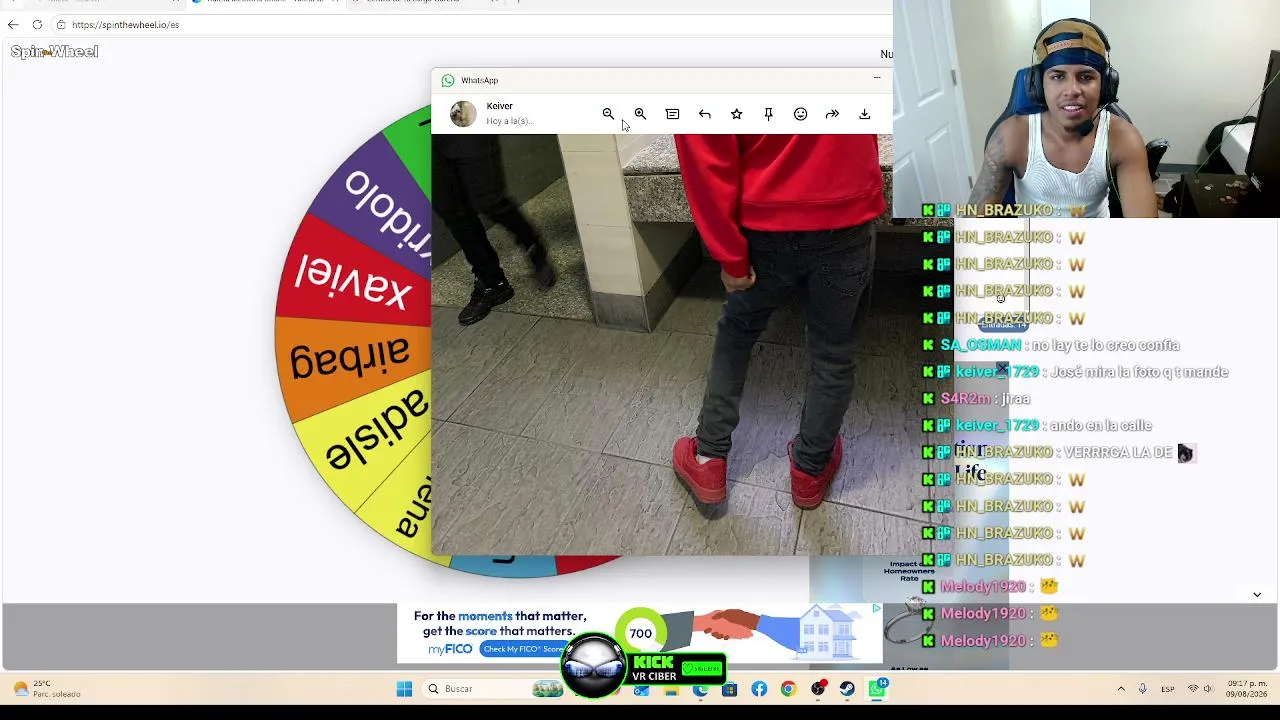Click the yellow 'adisle' wheel segment
This screenshot has width=1280, height=720.
pos(375,432)
